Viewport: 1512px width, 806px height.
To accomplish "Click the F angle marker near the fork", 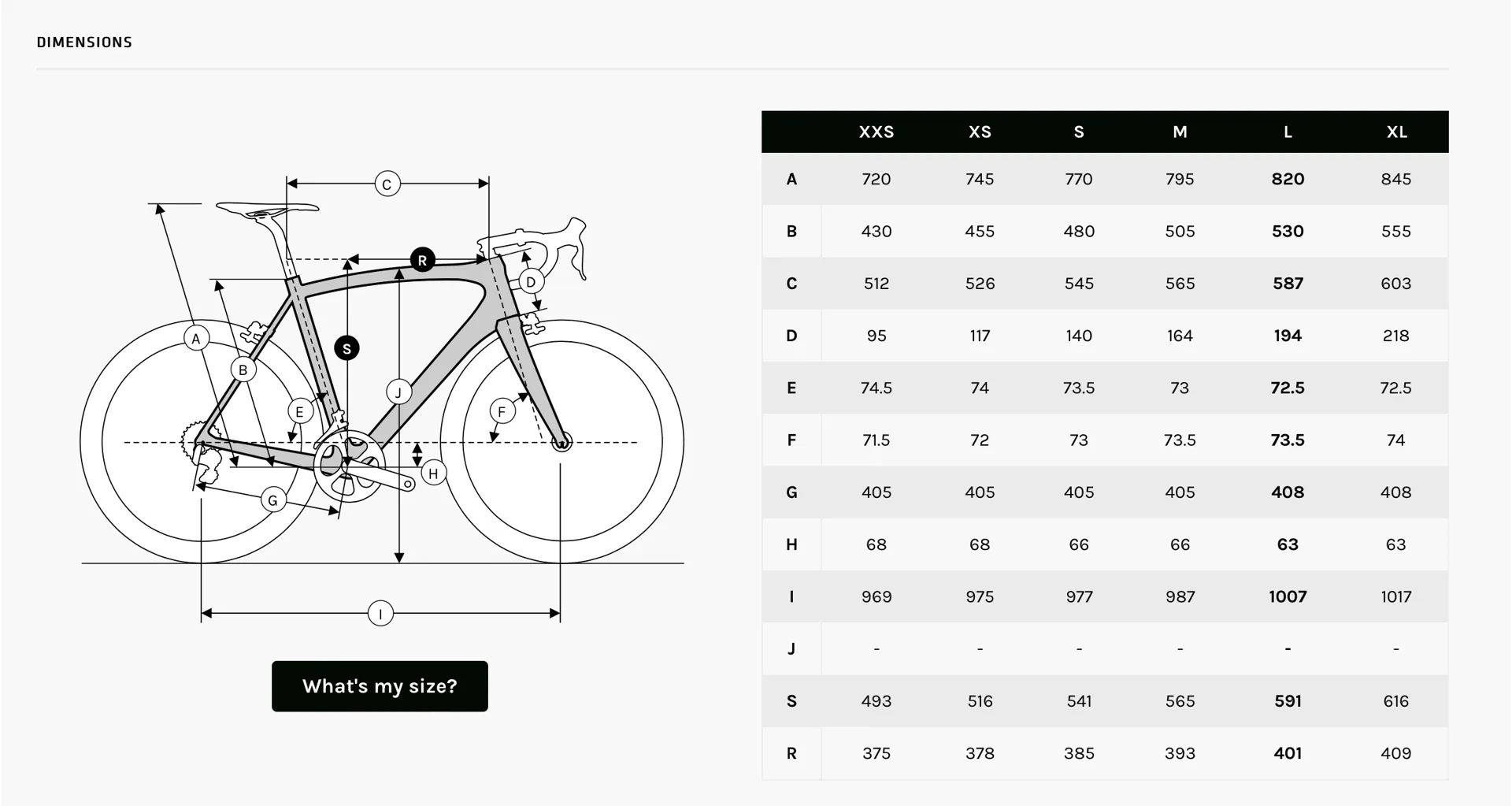I will point(502,410).
